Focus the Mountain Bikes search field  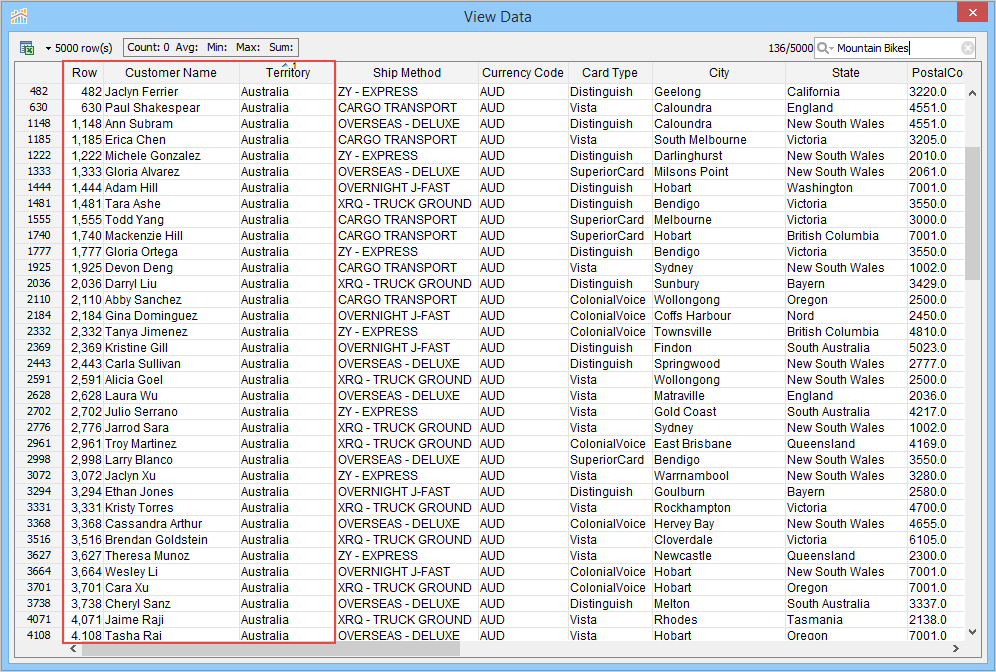(896, 48)
